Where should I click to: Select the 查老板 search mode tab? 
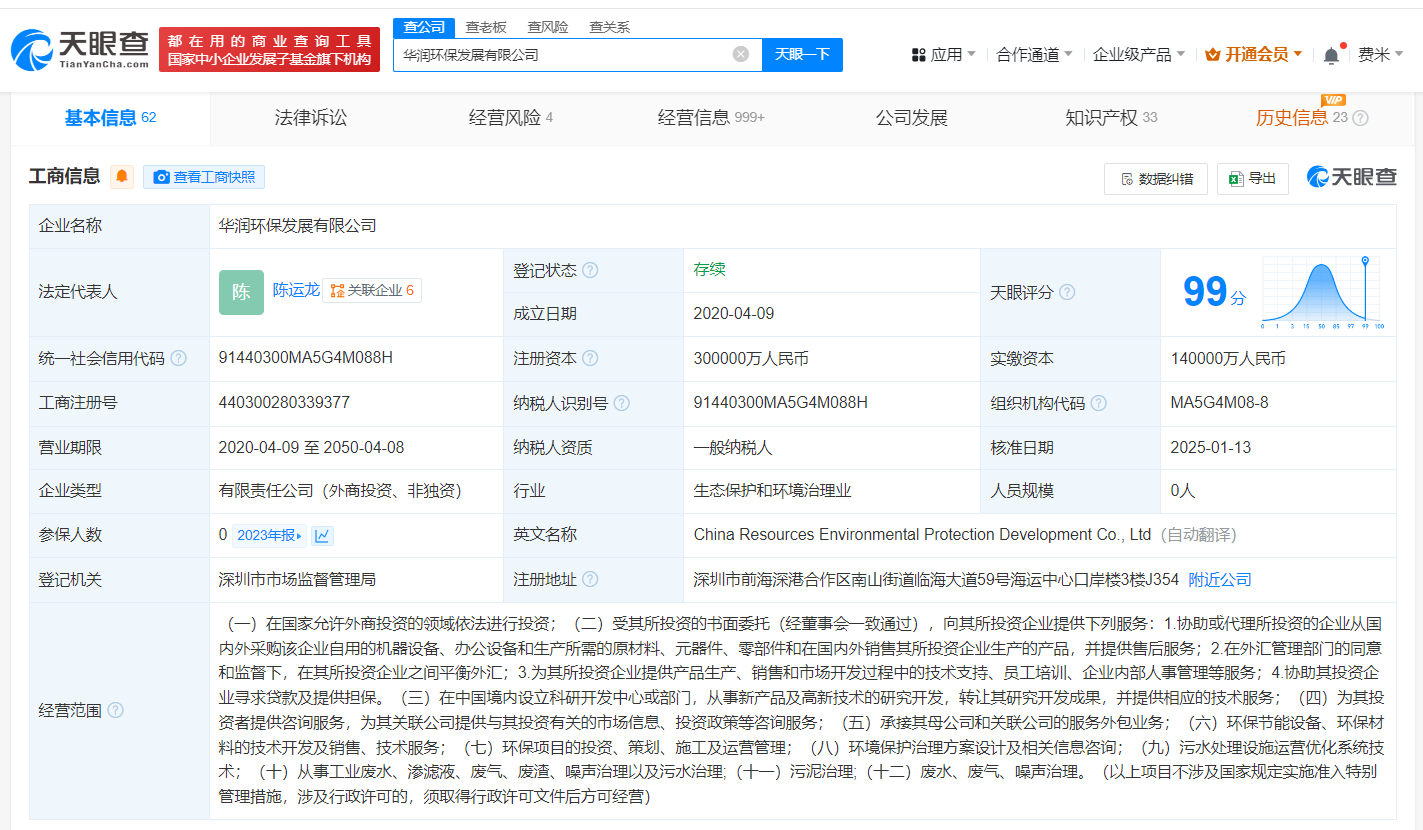(486, 27)
